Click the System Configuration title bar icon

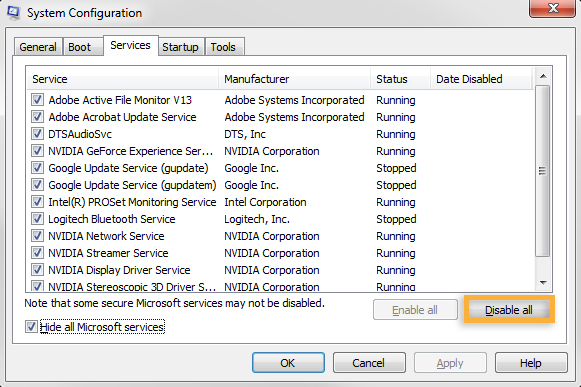pos(13,12)
